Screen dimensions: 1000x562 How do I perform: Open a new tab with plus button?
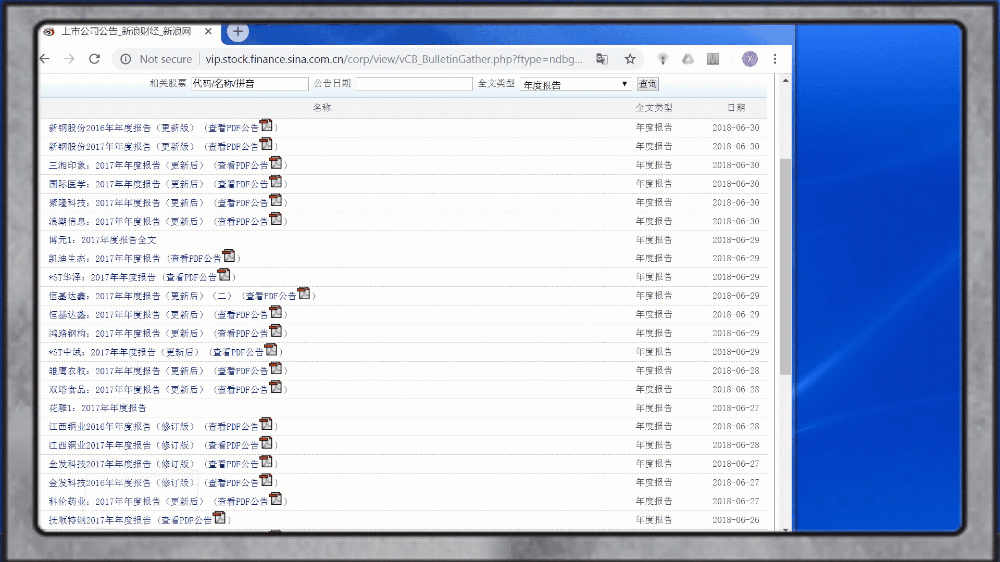pos(238,31)
